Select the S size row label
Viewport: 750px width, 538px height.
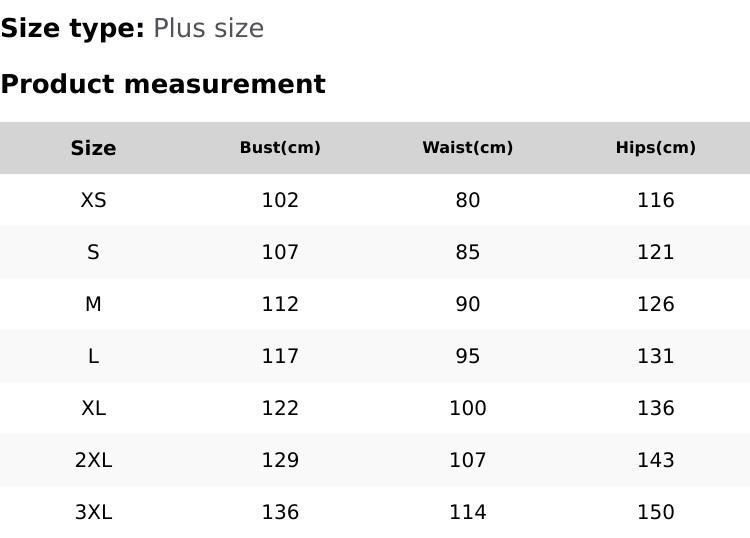click(x=93, y=252)
